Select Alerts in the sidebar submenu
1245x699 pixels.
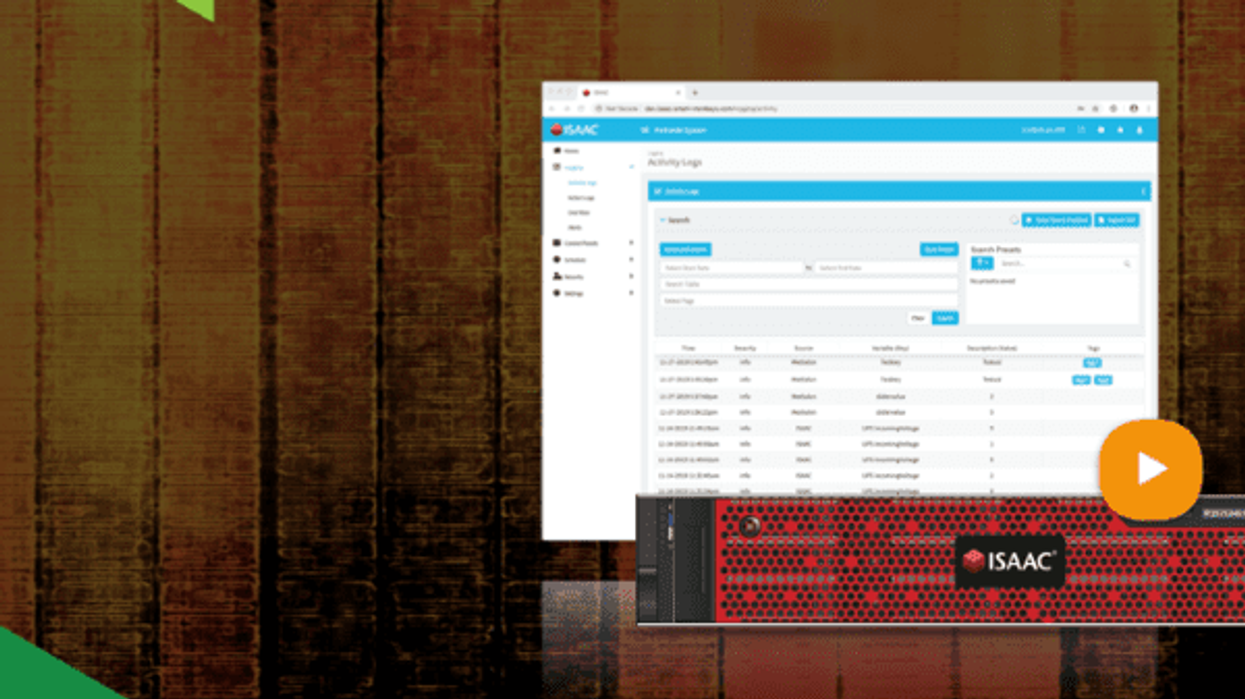point(575,228)
